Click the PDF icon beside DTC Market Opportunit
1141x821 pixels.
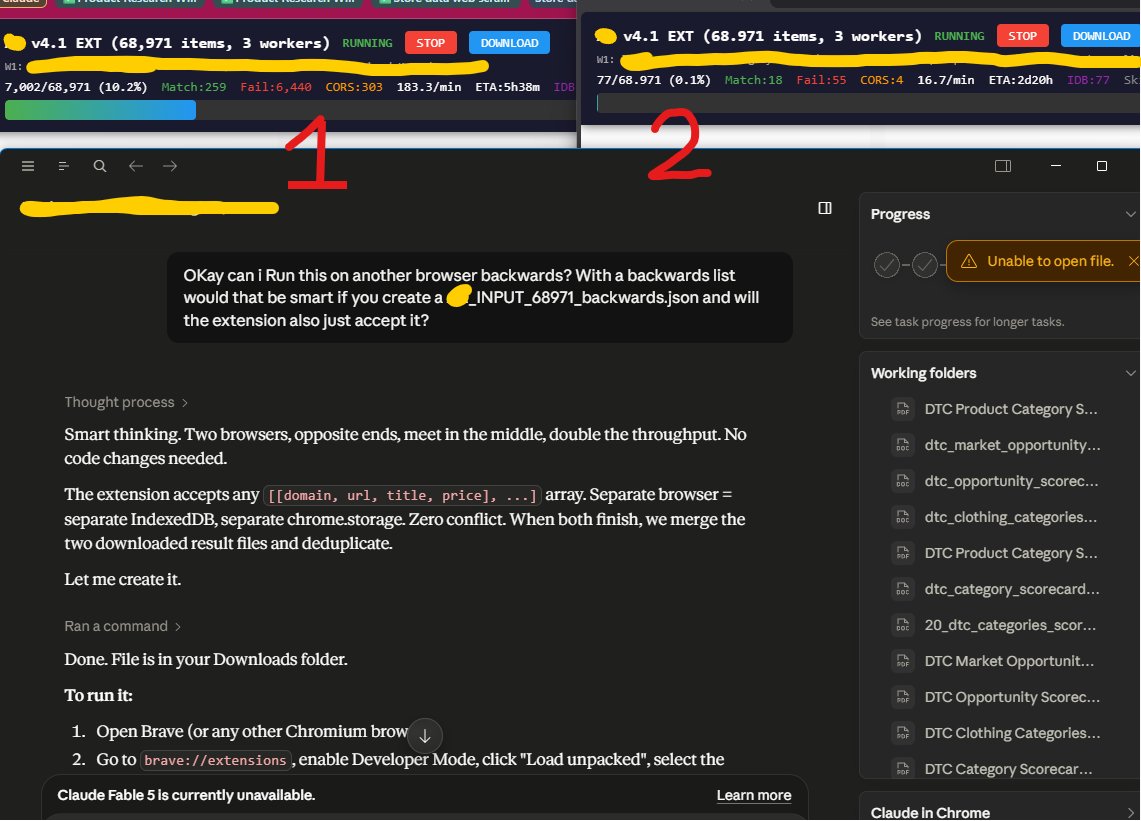coord(903,661)
